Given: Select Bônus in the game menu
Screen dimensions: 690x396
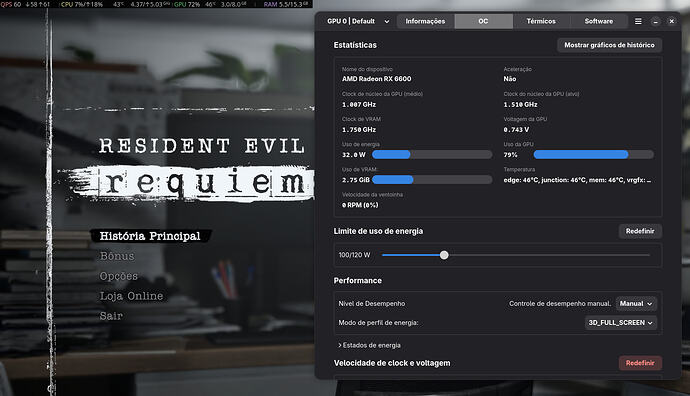Looking at the screenshot, I should 117,256.
